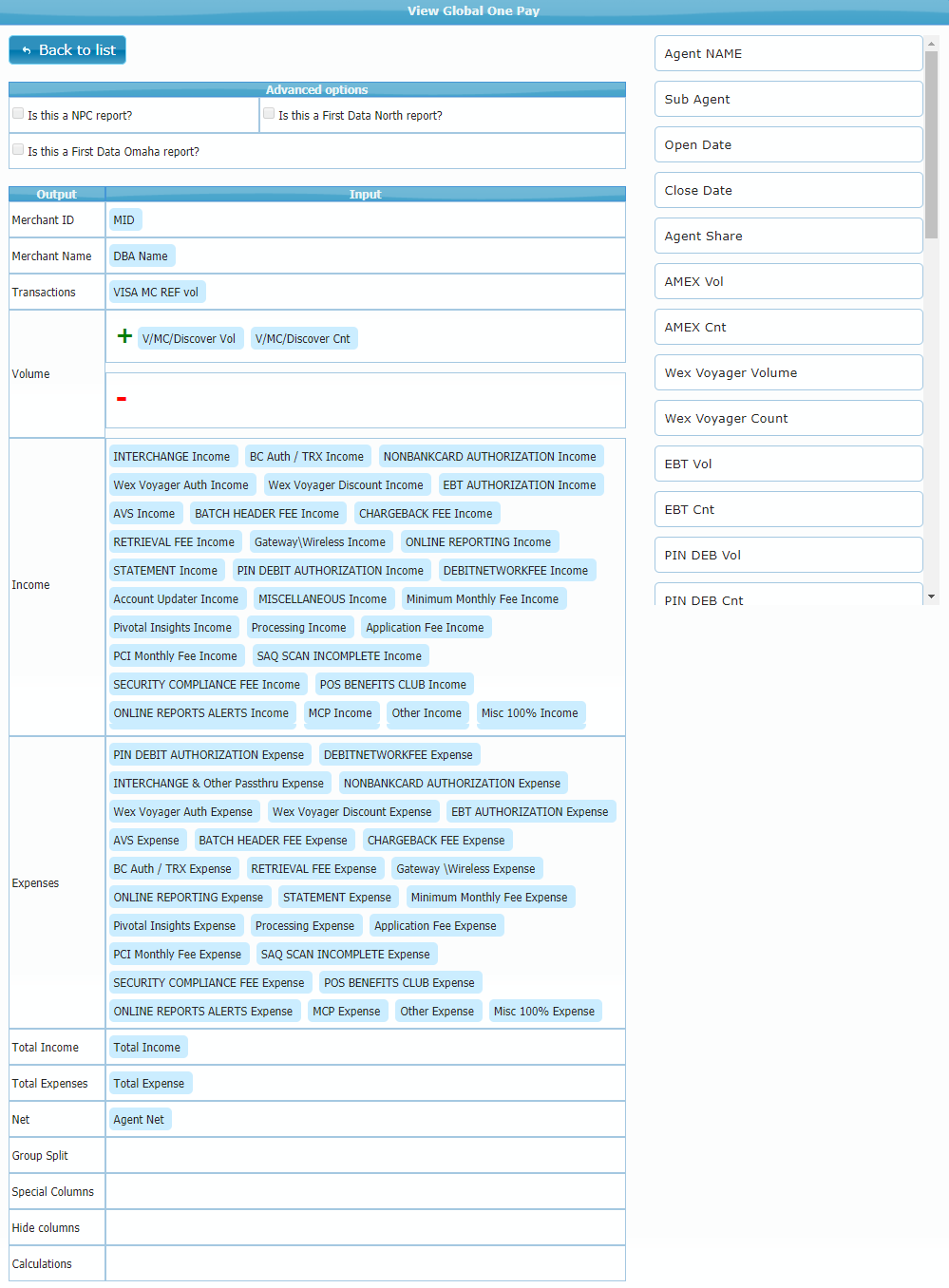Click the Misc 100% Expense tag
The width and height of the screenshot is (949, 1288).
[544, 1012]
